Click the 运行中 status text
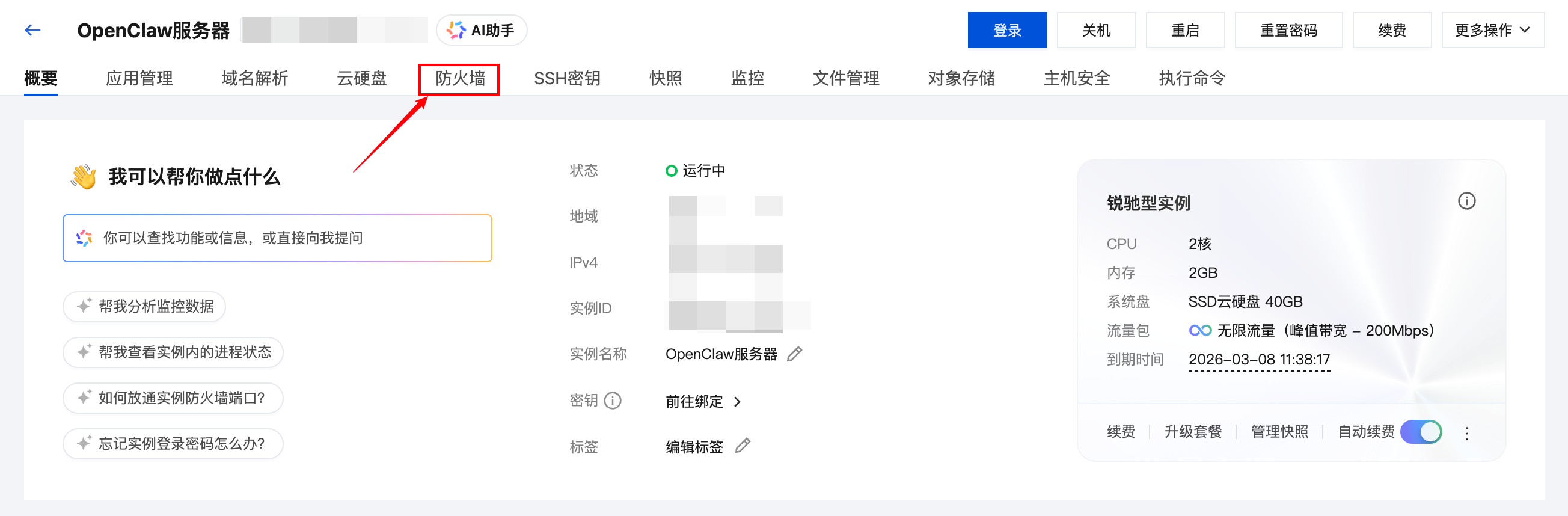The width and height of the screenshot is (1568, 516). [703, 171]
